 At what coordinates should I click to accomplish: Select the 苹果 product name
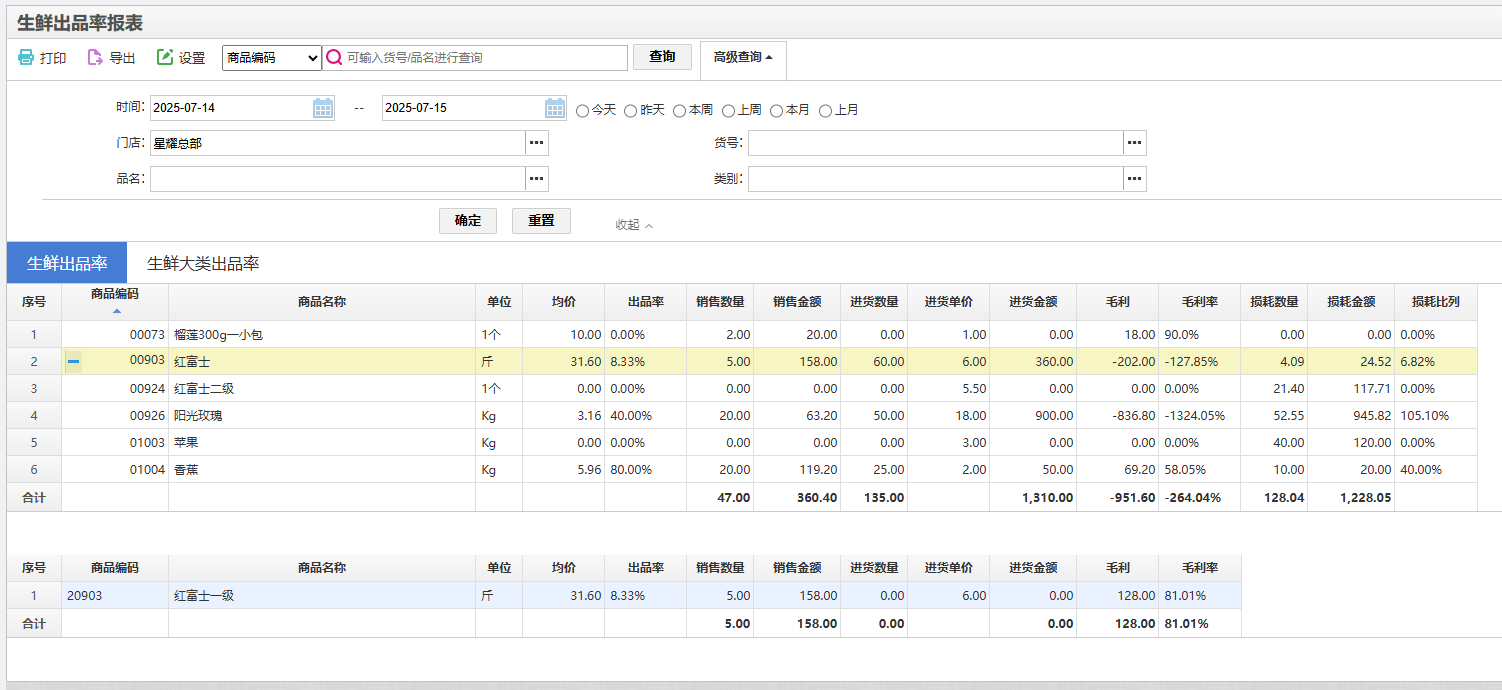(186, 443)
